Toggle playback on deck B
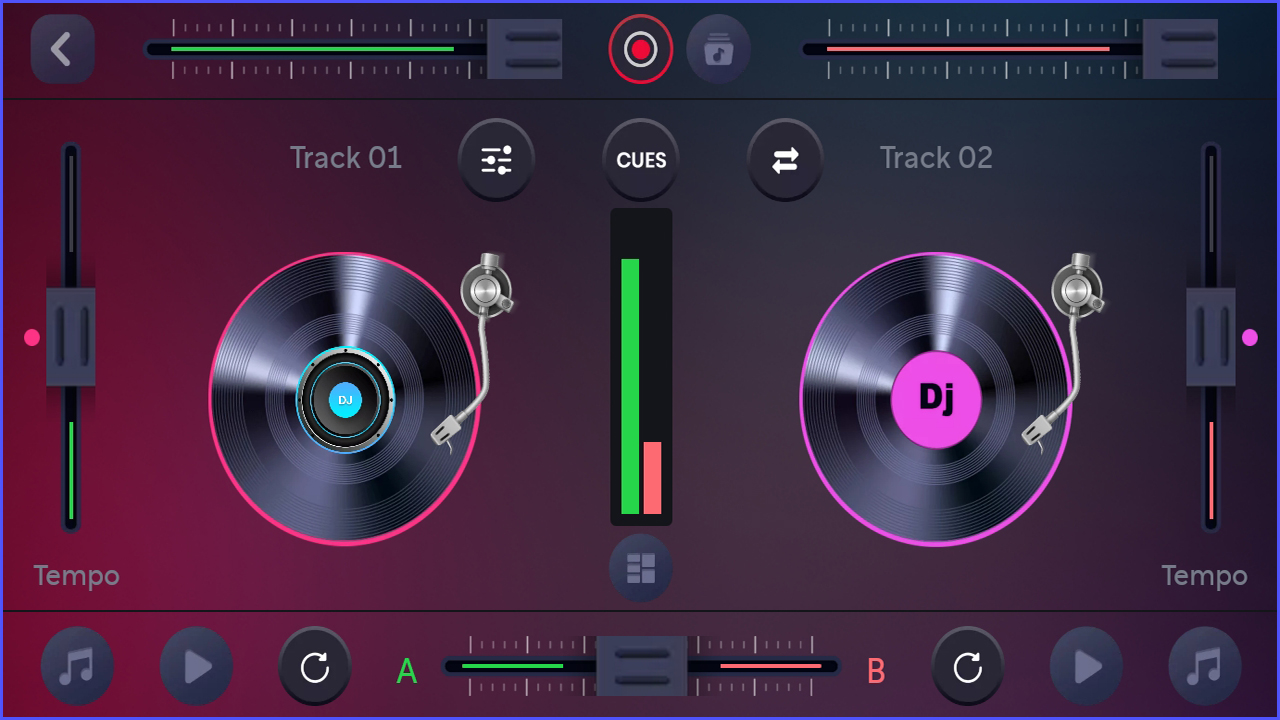1280x720 pixels. [x=1084, y=666]
